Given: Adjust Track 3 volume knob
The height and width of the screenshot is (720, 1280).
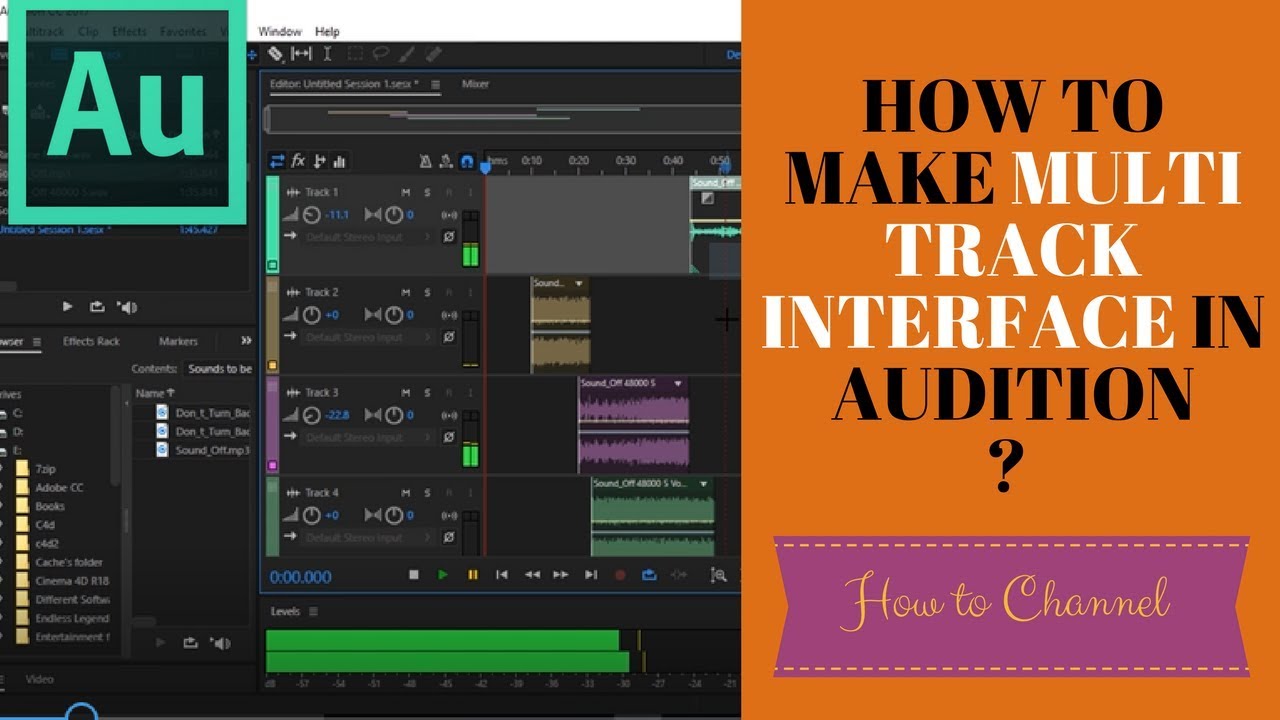Looking at the screenshot, I should tap(311, 415).
